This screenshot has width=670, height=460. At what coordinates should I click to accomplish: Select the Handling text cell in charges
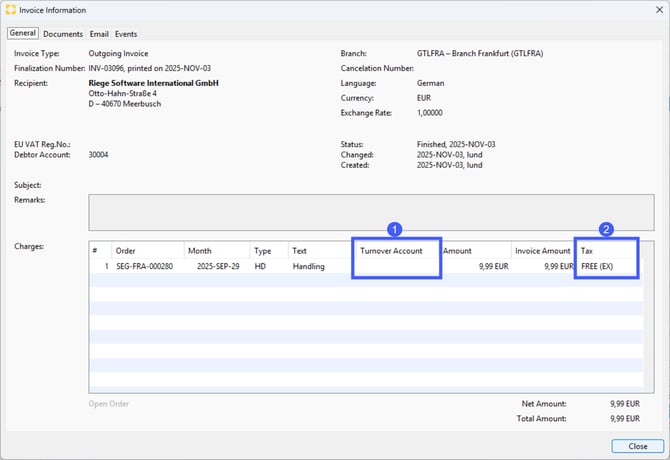308,267
